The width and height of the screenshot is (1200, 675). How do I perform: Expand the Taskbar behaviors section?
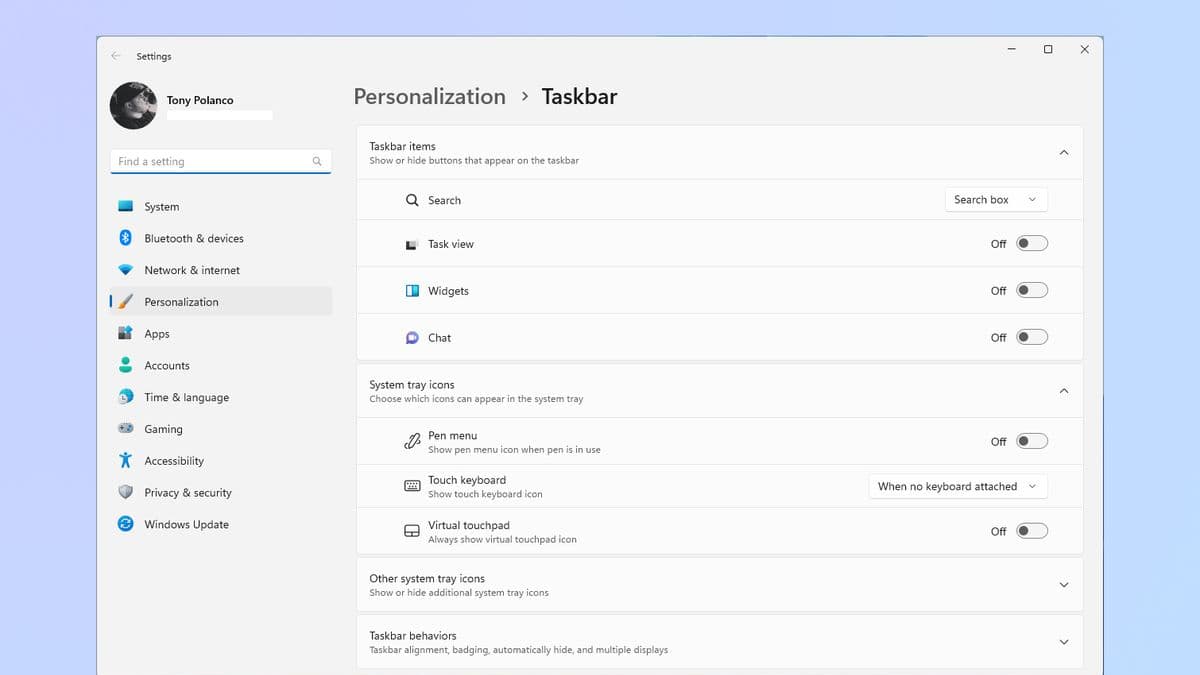click(1063, 642)
